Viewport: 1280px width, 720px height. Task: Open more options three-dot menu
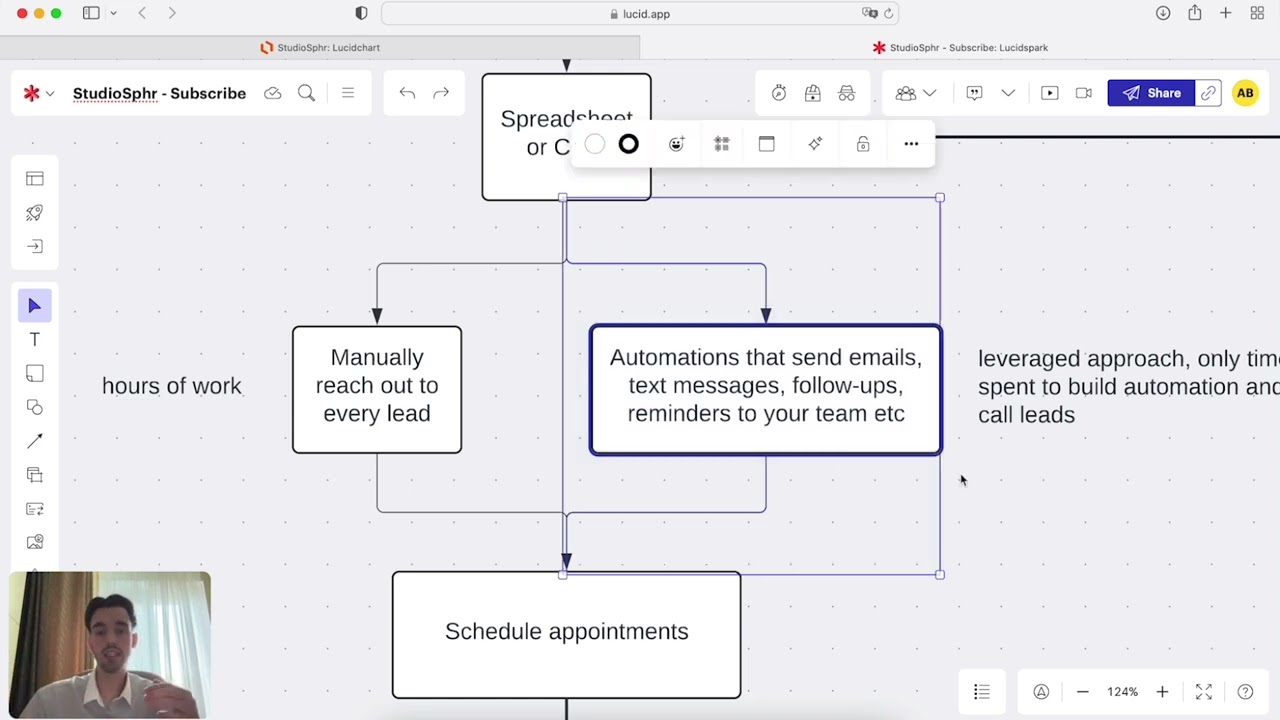point(911,144)
